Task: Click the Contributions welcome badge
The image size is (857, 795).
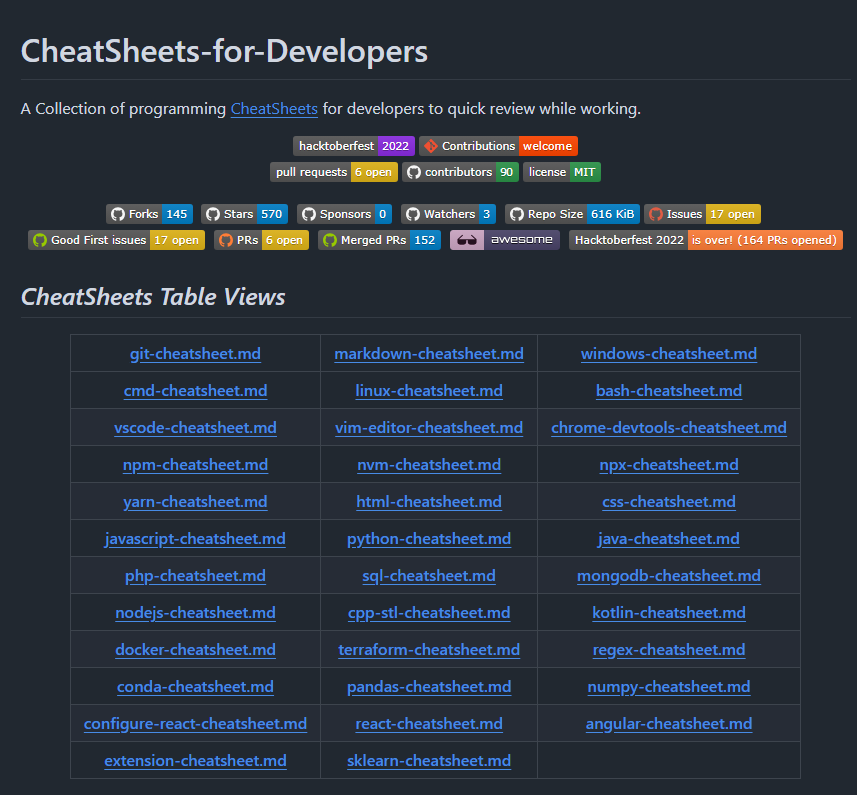Action: (498, 146)
